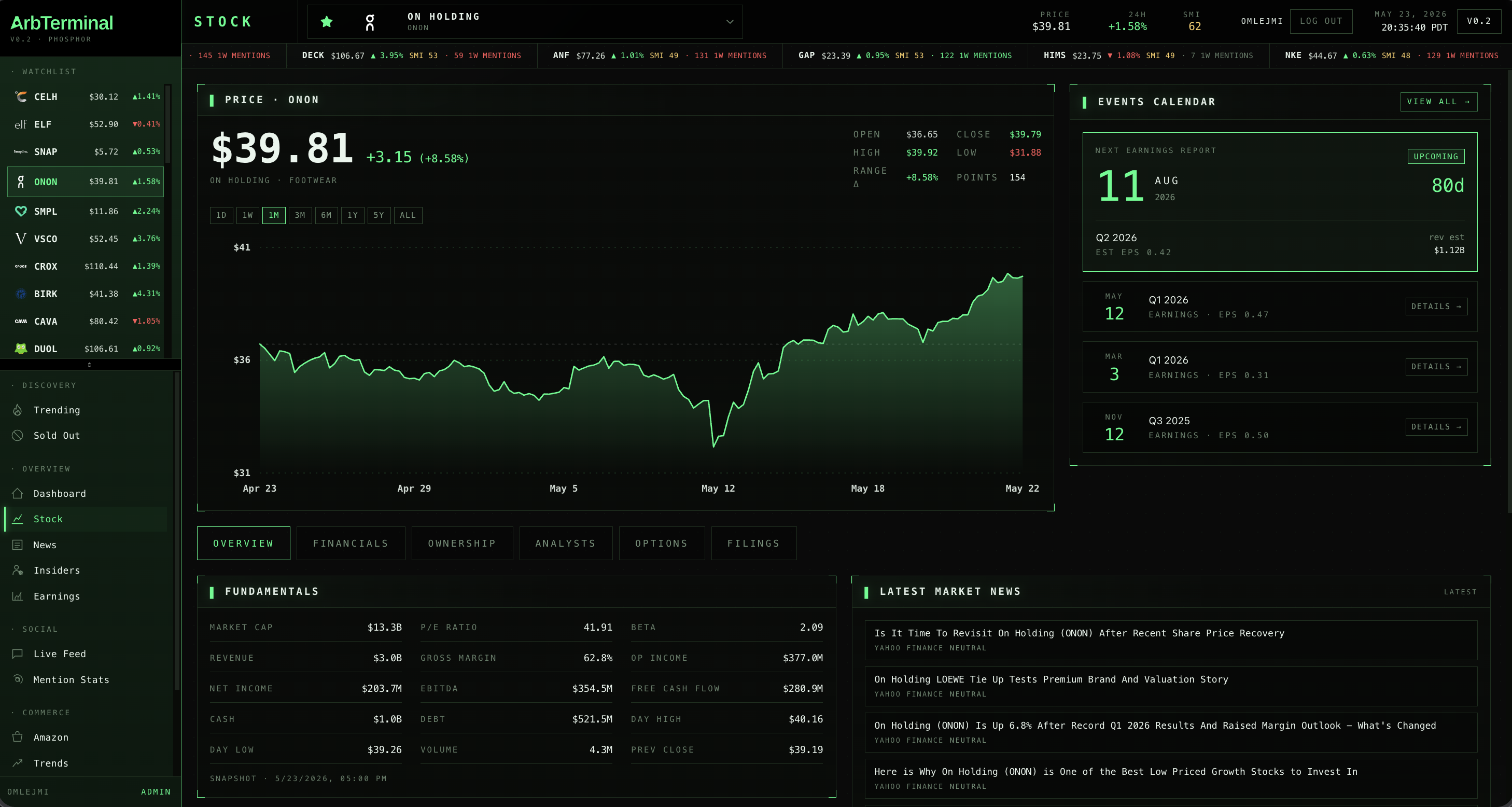Select the 3M chart range
The image size is (1512, 807).
(300, 215)
